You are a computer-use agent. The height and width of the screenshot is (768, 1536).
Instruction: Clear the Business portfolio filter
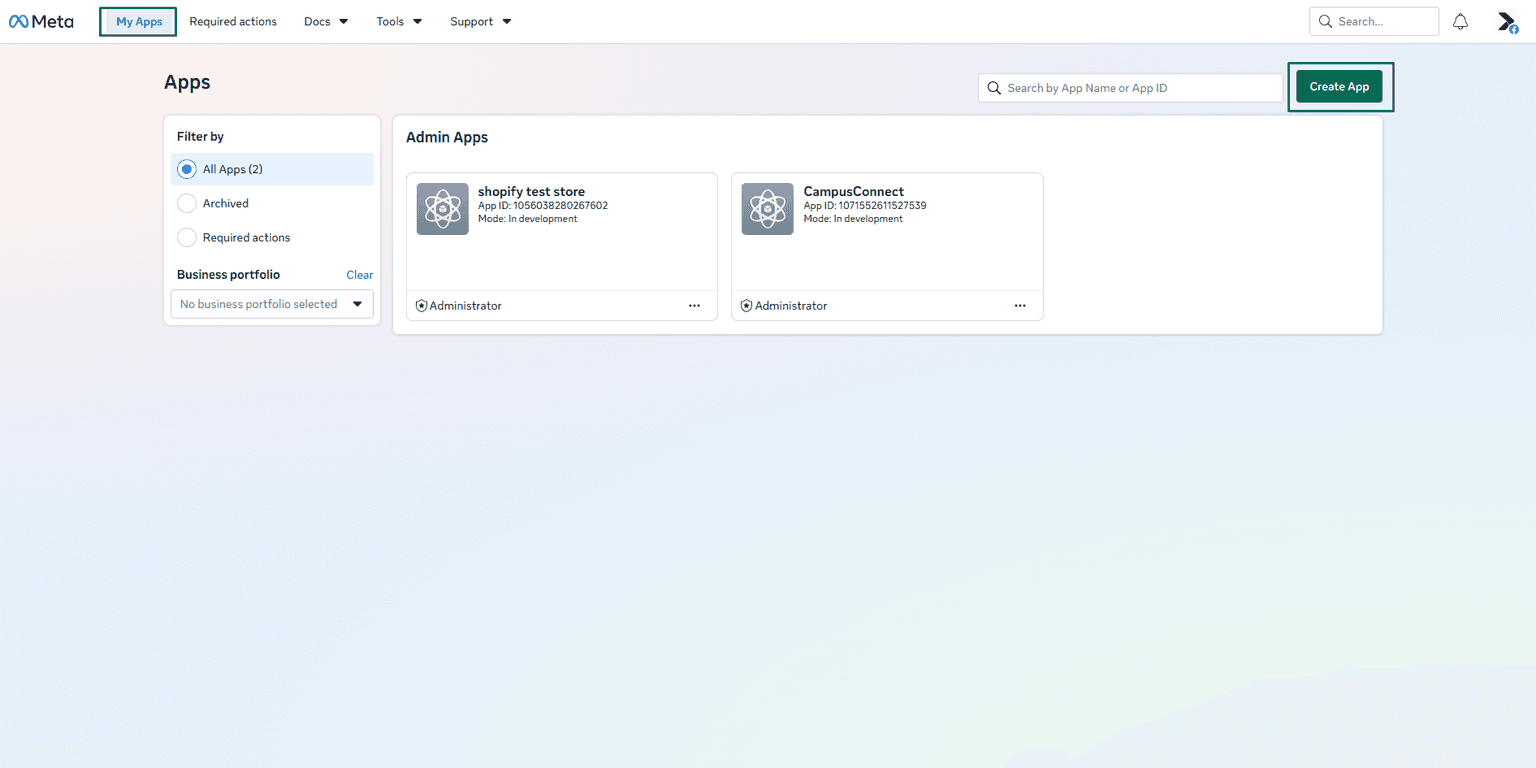360,275
